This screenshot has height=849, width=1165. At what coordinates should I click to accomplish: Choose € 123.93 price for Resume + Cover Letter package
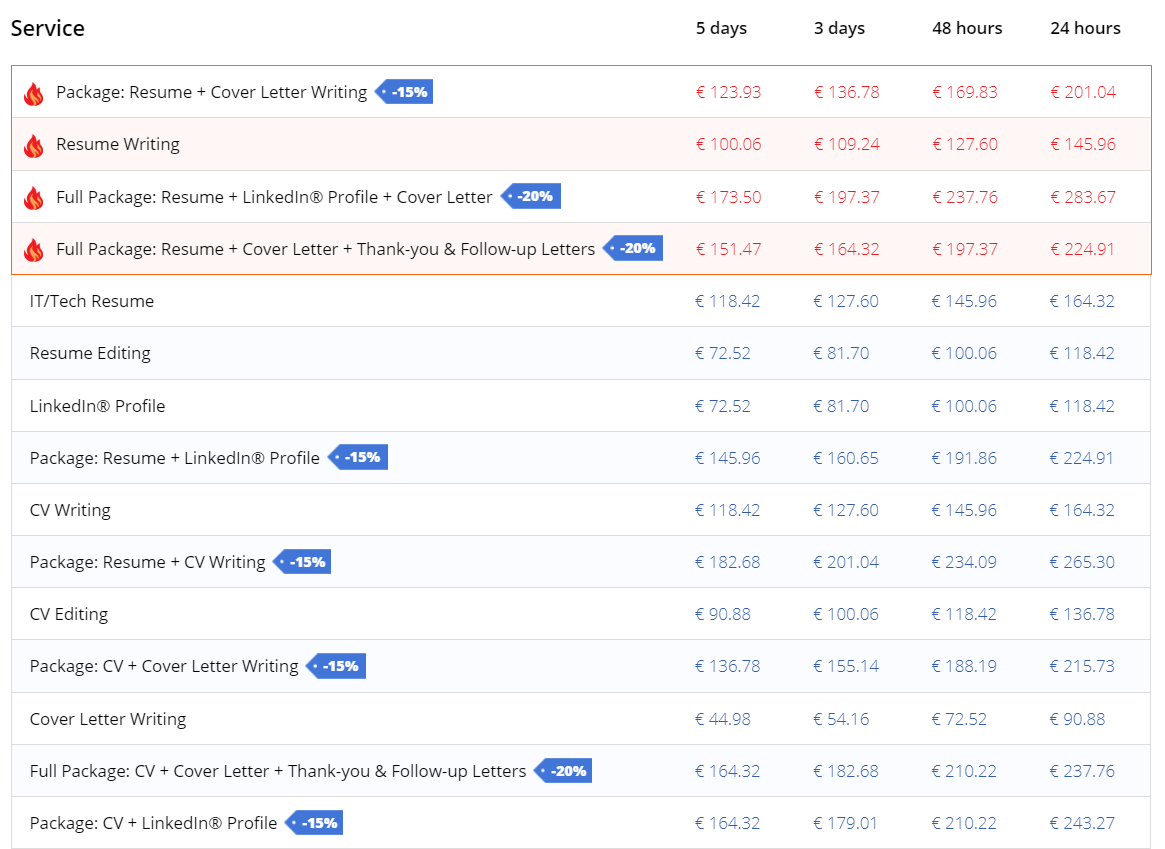(x=728, y=92)
